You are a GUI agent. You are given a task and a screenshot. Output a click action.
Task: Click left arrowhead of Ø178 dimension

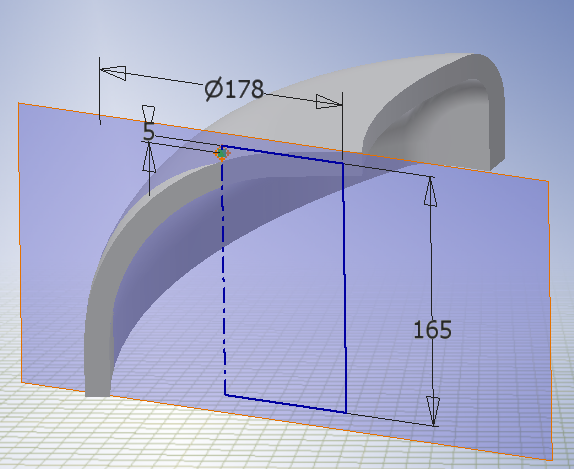(x=113, y=72)
